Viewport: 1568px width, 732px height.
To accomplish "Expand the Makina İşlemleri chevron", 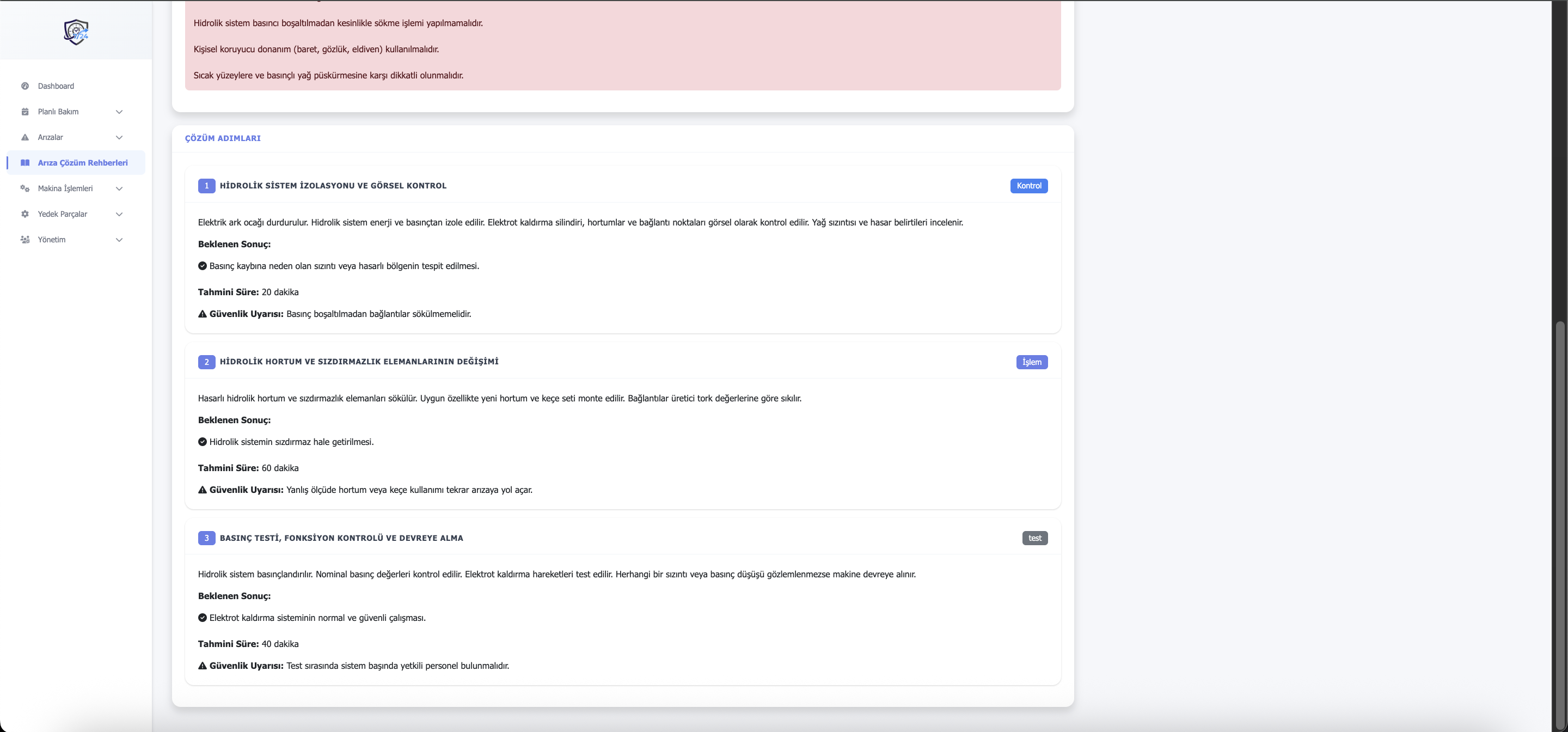I will (119, 188).
